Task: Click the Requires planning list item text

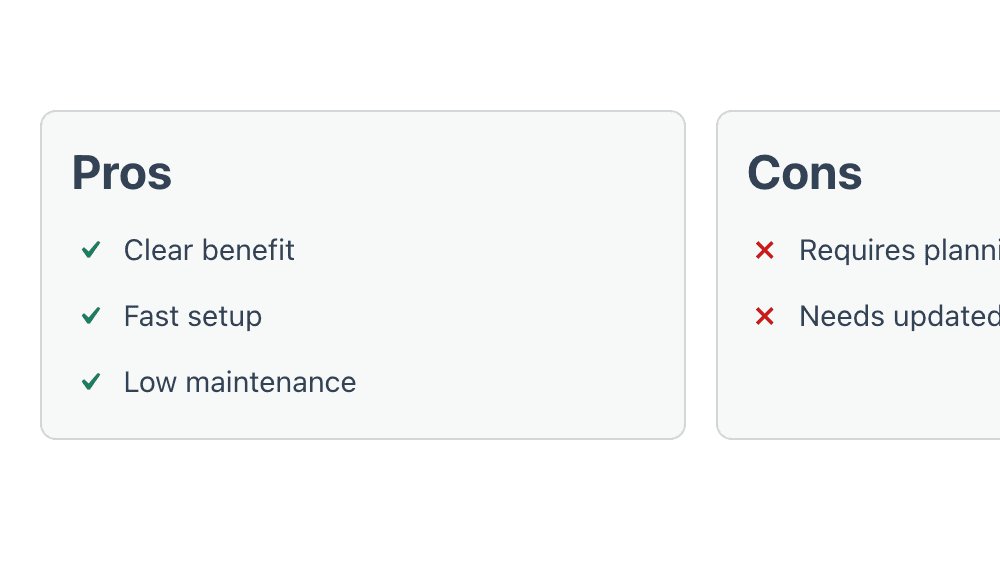Action: 899,250
